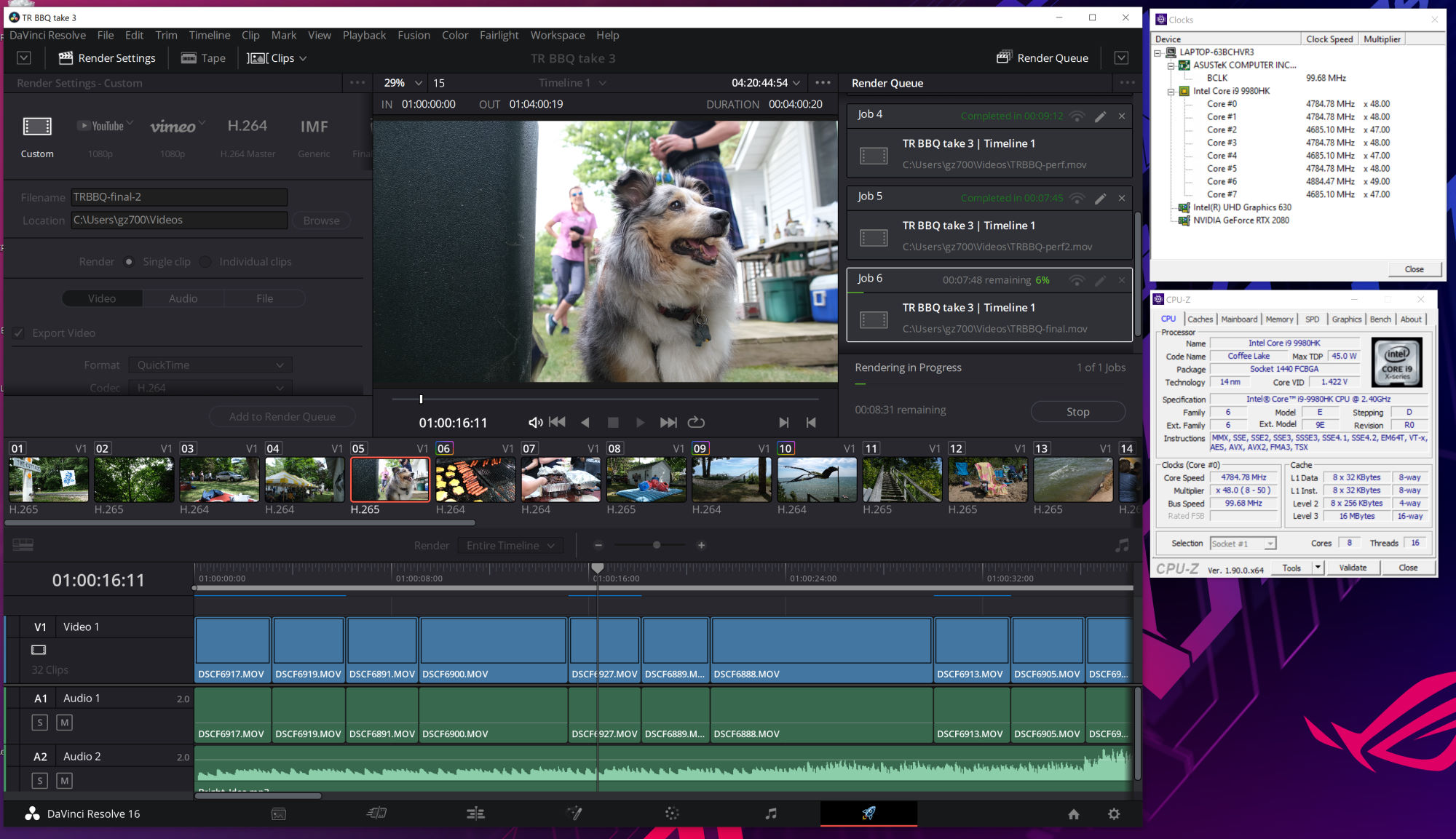
Task: Click the viewer scrub bar playhead
Action: point(421,399)
